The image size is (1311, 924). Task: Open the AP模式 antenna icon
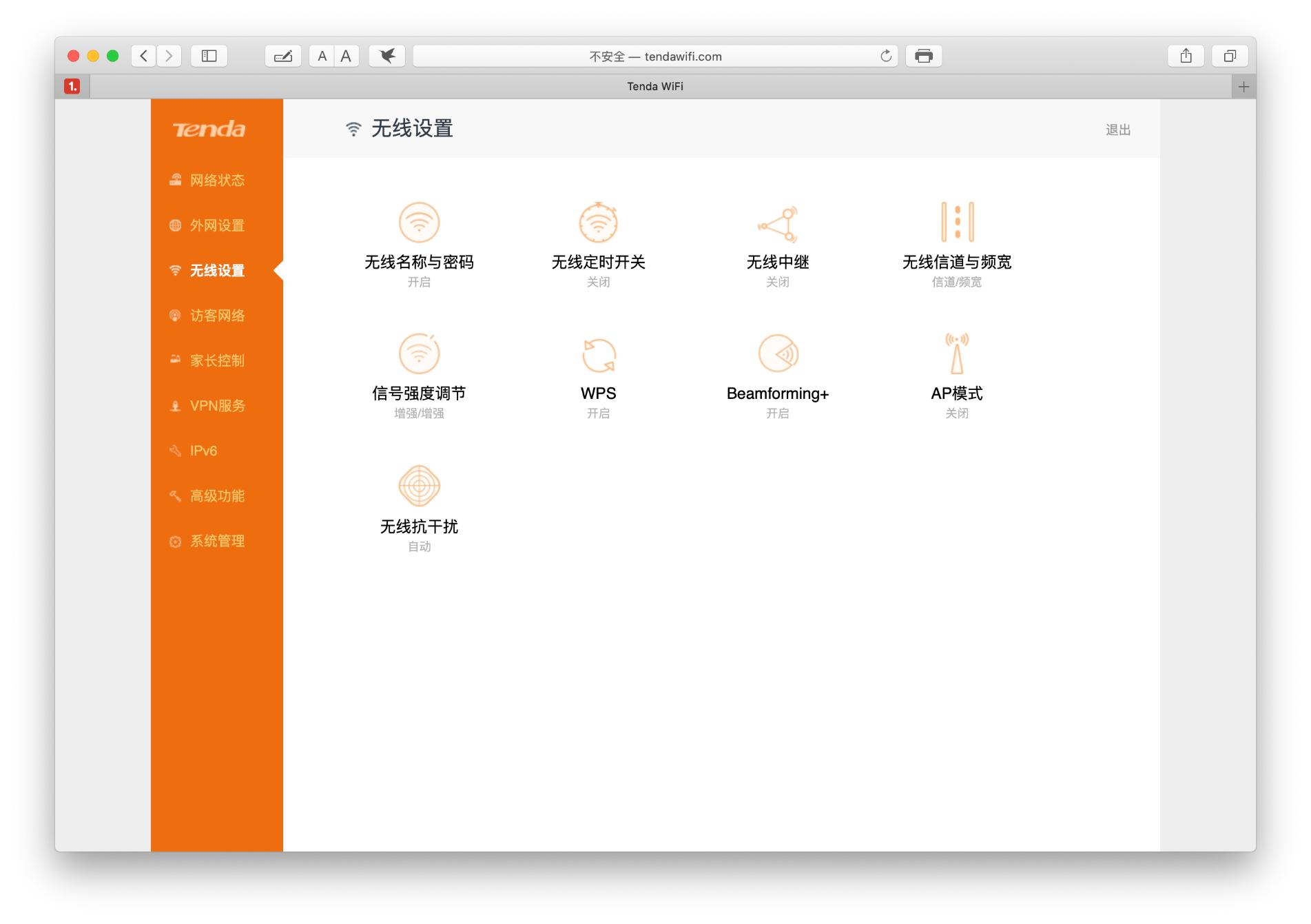click(x=957, y=353)
